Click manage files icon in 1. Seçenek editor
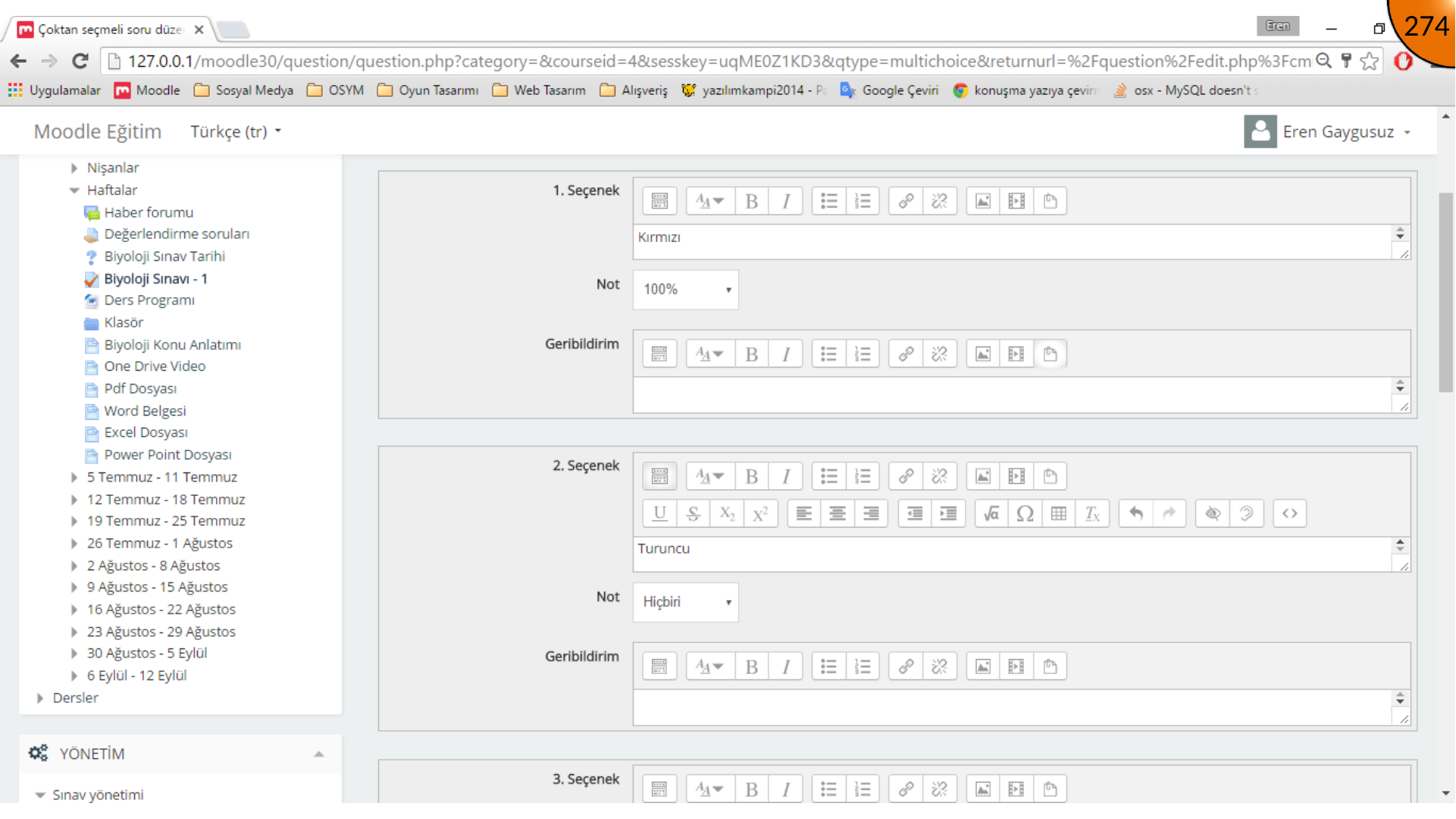The image size is (1456, 819). [x=1051, y=201]
